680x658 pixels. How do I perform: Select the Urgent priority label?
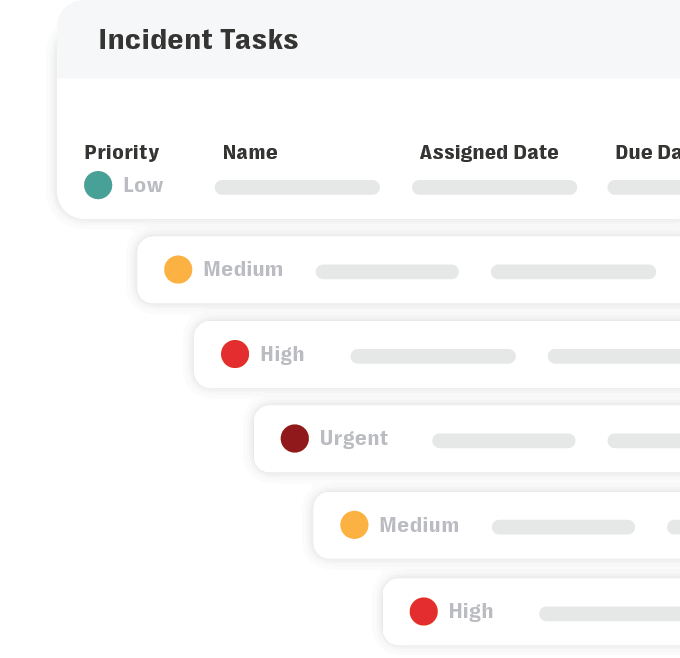(x=354, y=438)
